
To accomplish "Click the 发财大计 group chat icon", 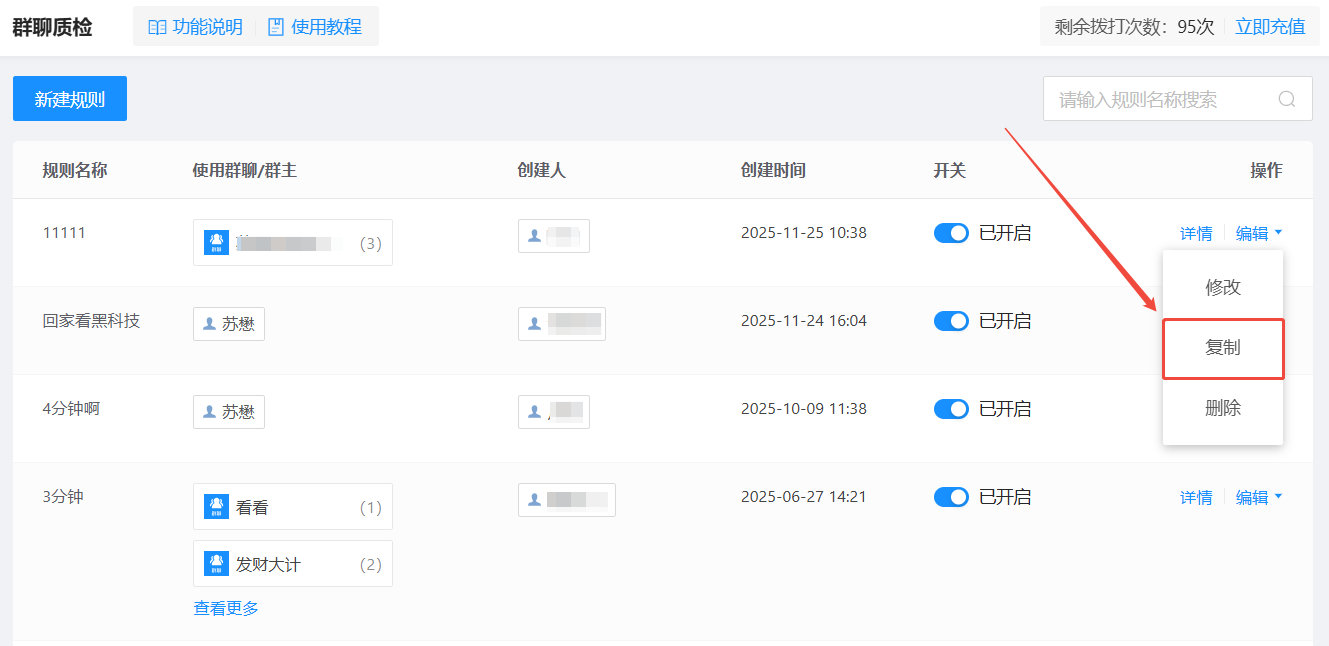I will 216,564.
